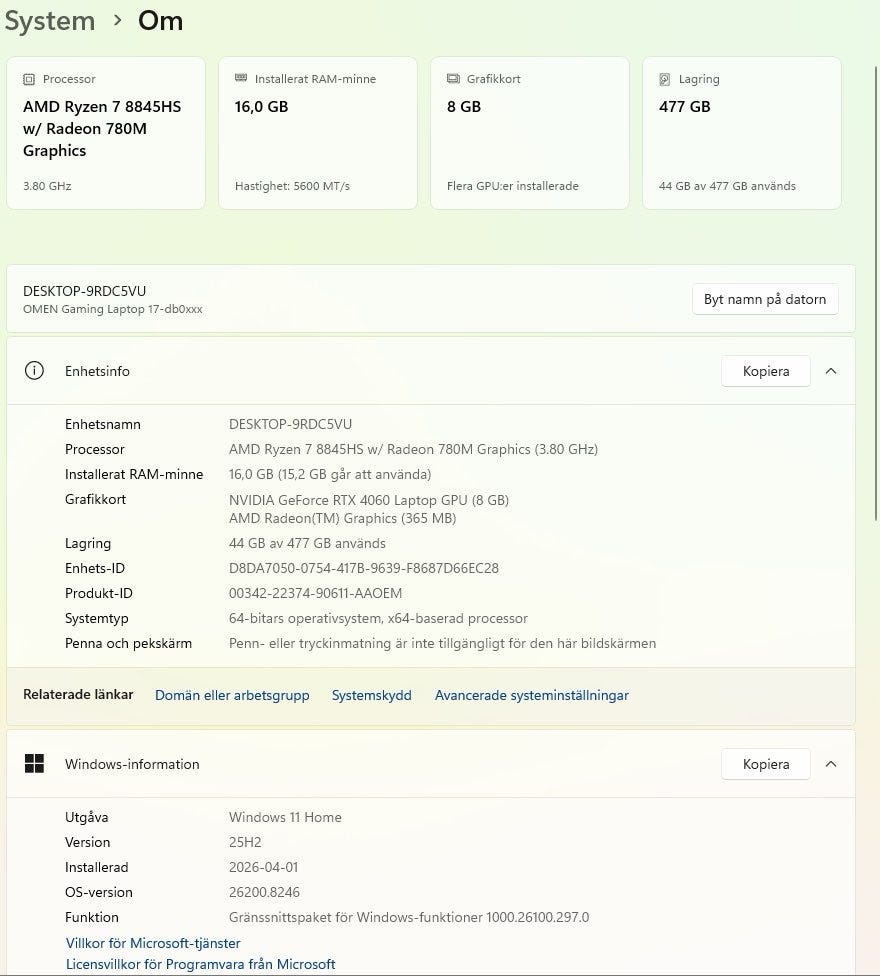Click the Enhetsinfo section title
This screenshot has height=976, width=880.
click(x=97, y=371)
